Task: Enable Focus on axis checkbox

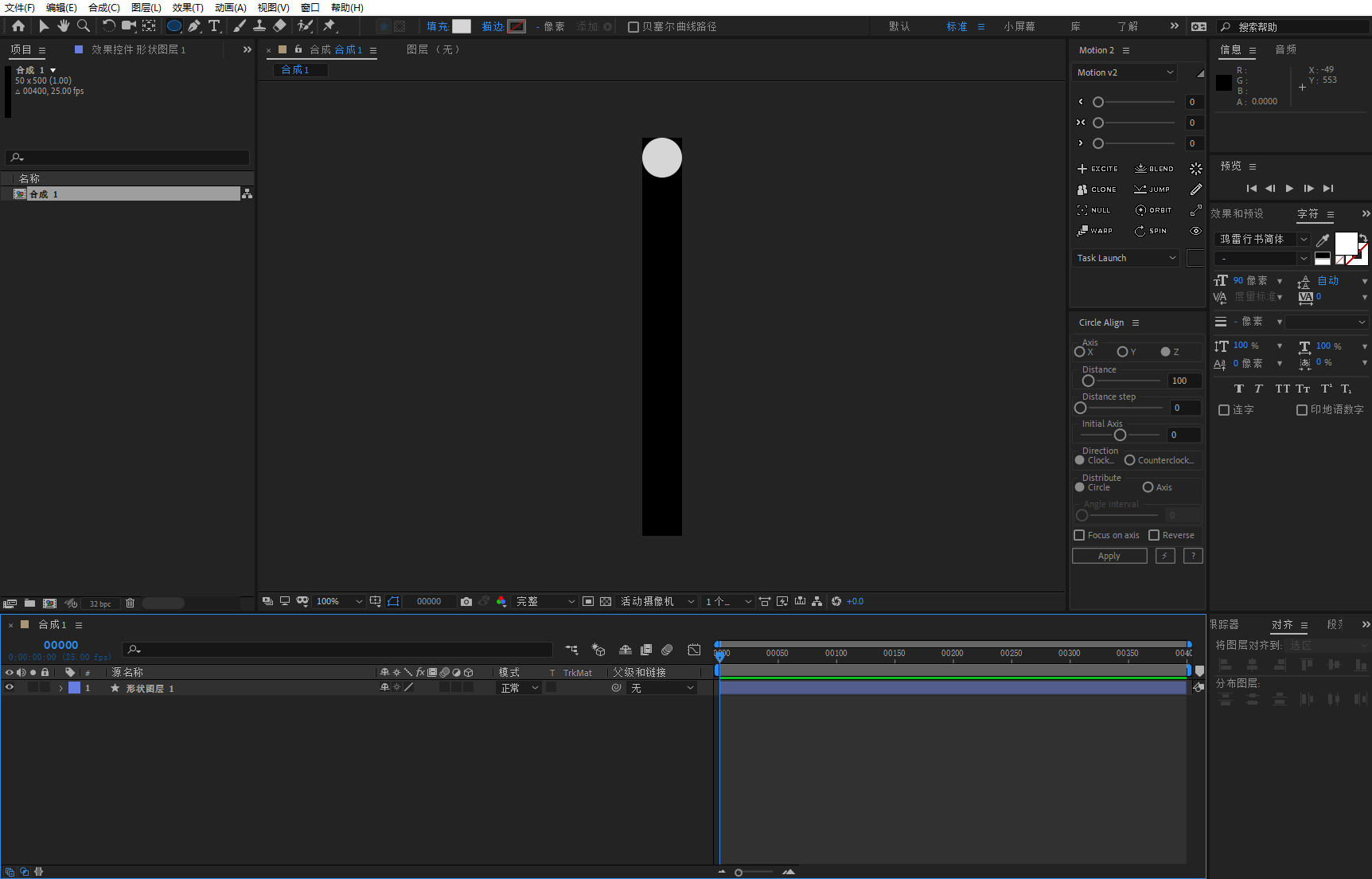Action: tap(1079, 535)
